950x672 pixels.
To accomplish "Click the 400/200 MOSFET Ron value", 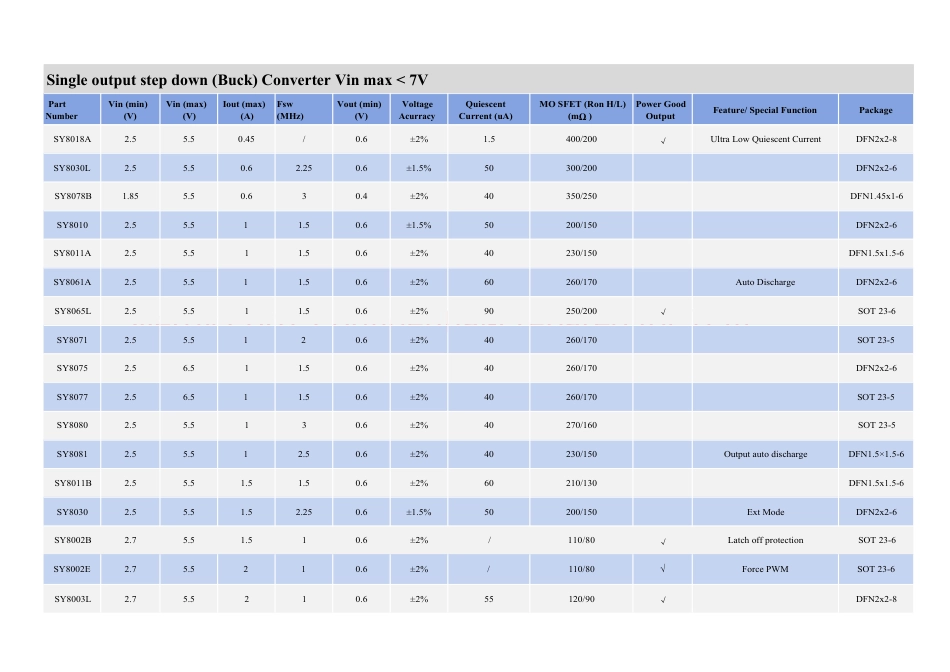I will [581, 139].
